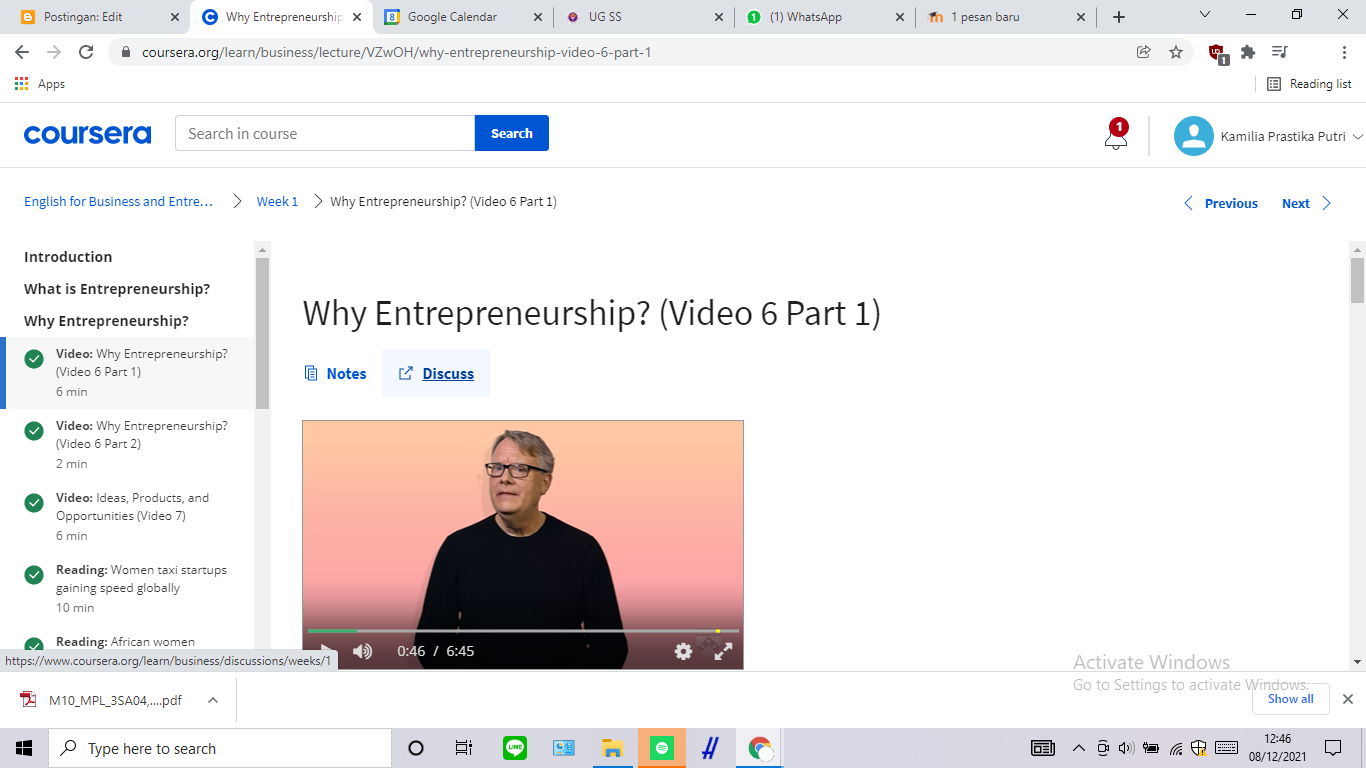
Task: Click the user profile avatar icon
Action: coord(1193,136)
